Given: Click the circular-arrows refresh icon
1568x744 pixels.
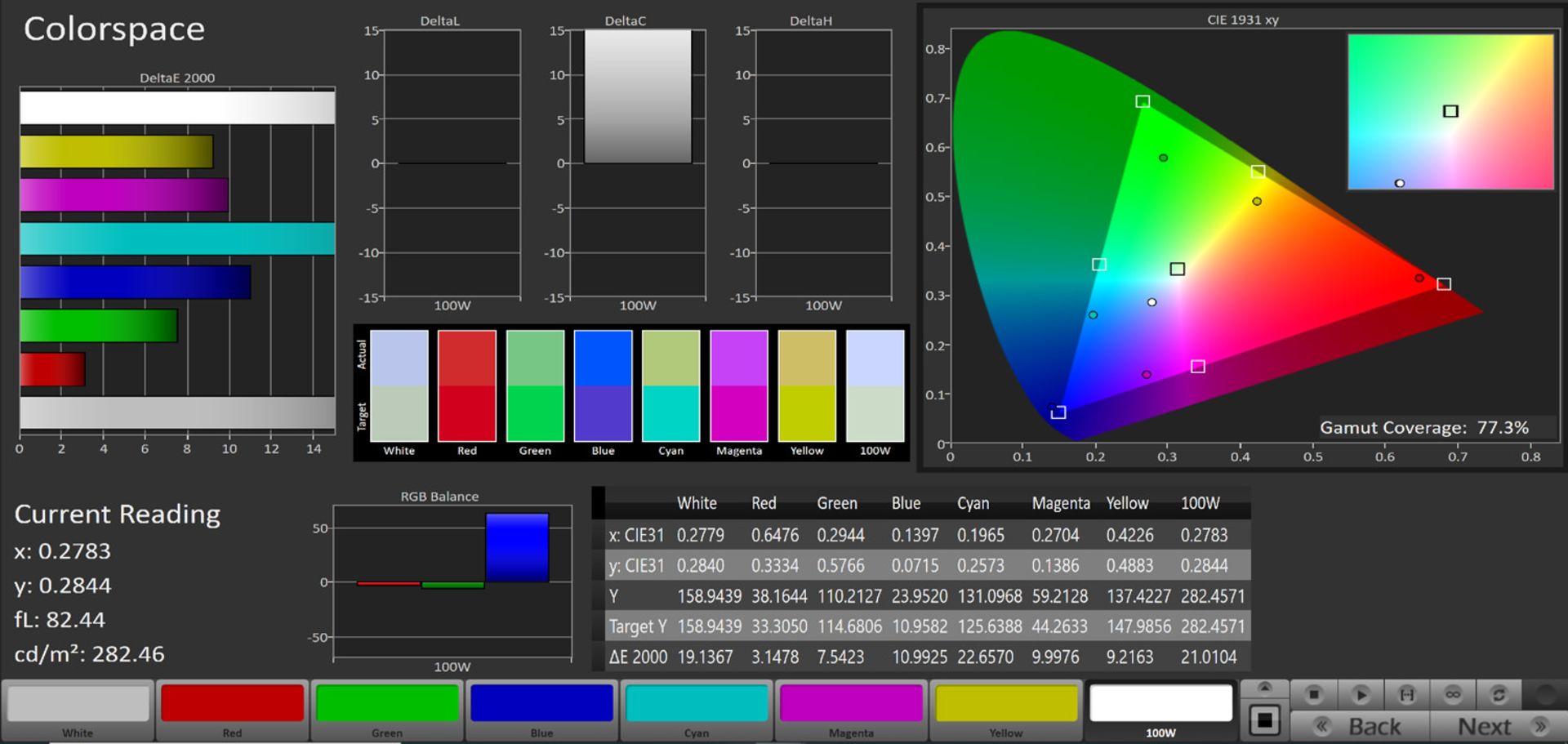Looking at the screenshot, I should [1499, 694].
